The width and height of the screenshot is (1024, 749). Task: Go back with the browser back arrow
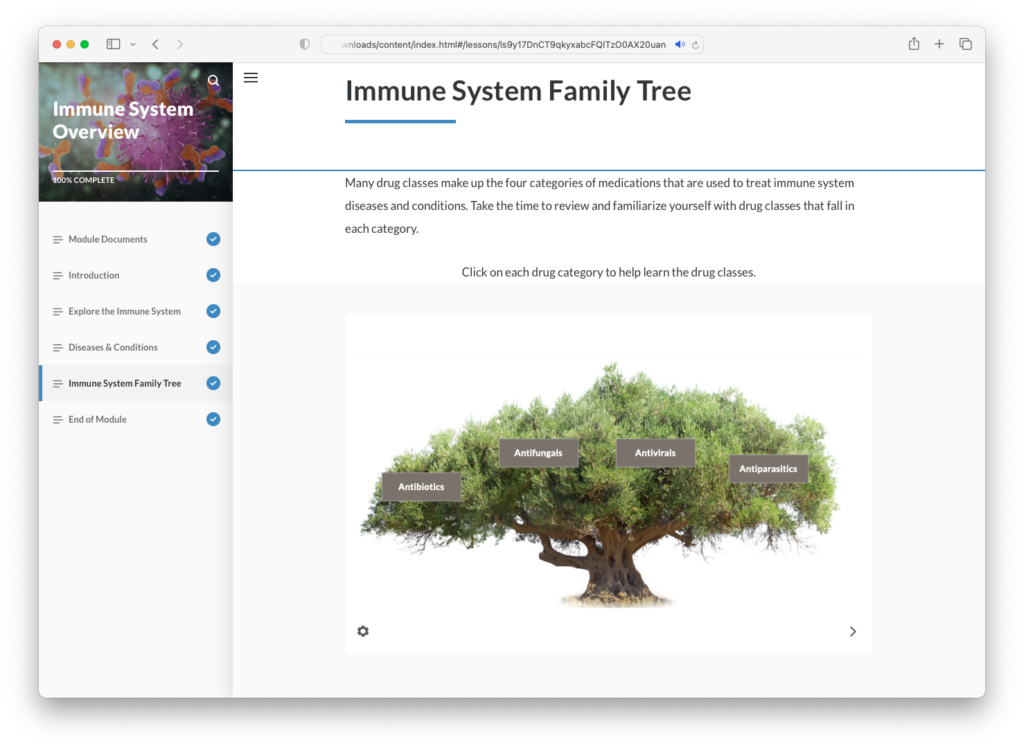(155, 44)
